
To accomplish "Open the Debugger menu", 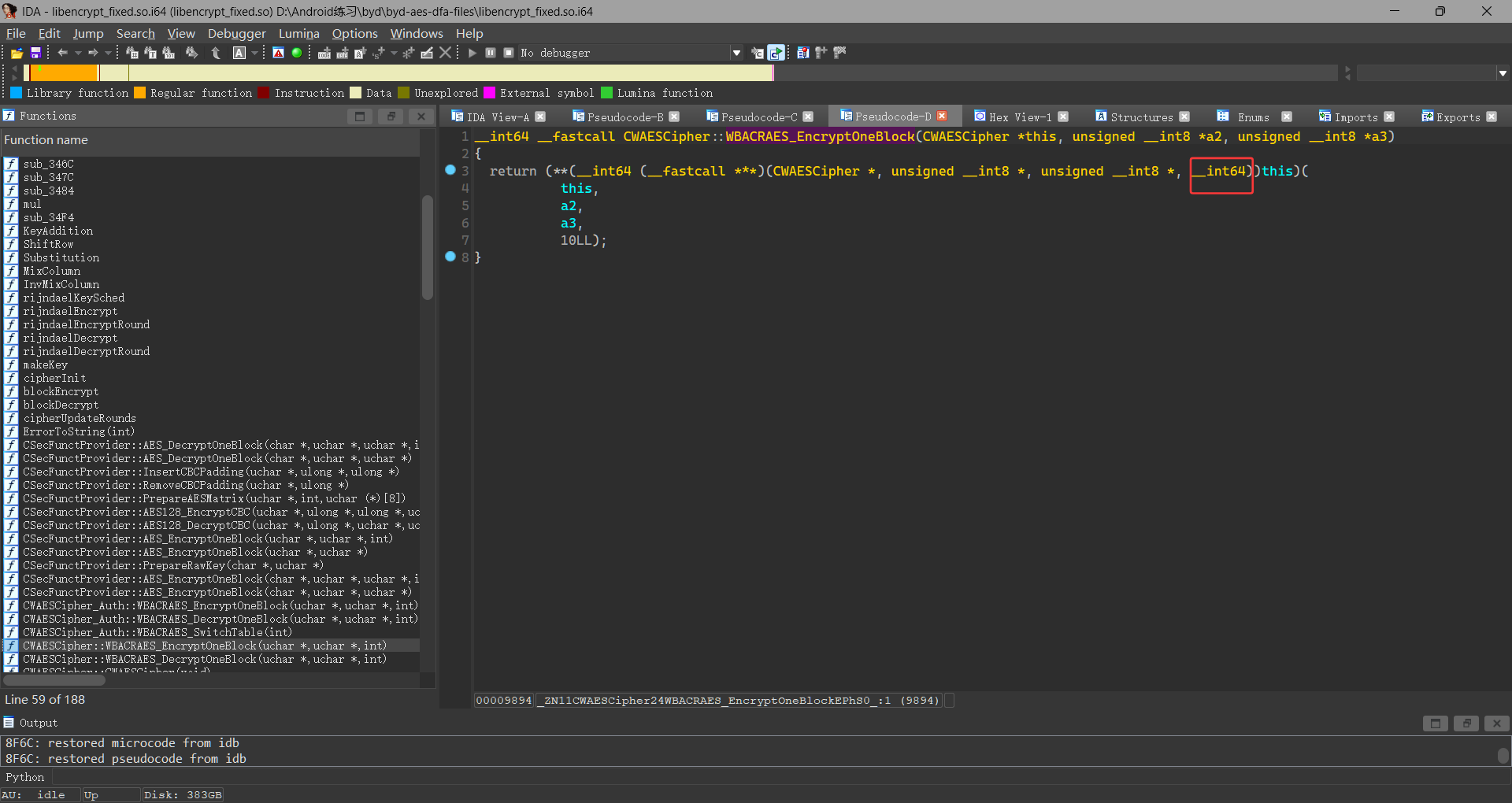I will tap(237, 33).
